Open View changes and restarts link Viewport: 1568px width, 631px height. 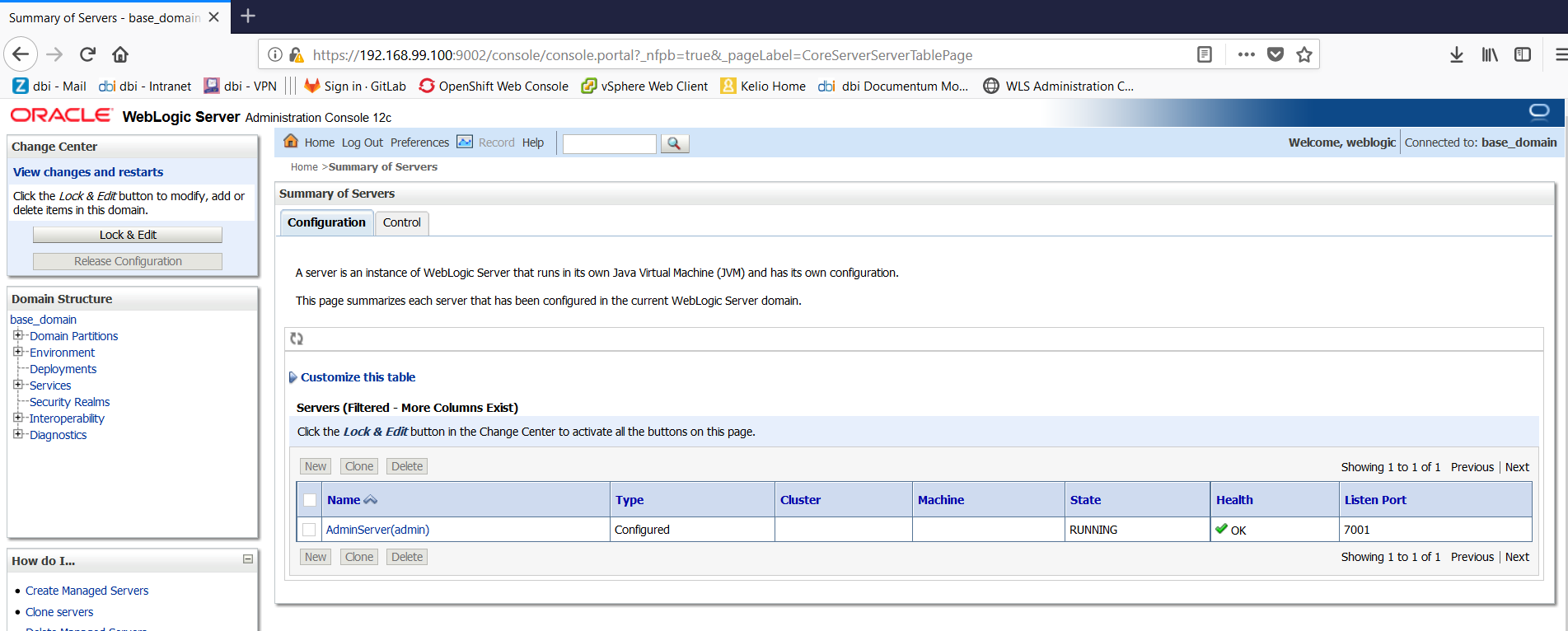[x=88, y=172]
